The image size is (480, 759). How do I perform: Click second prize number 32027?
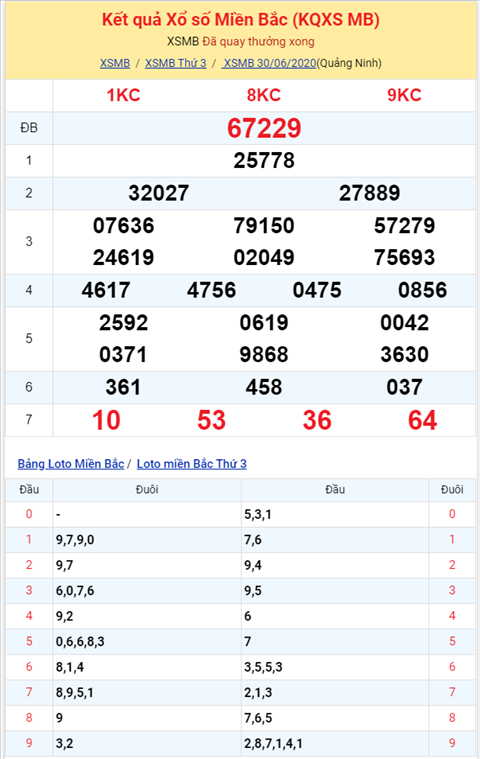(x=159, y=193)
